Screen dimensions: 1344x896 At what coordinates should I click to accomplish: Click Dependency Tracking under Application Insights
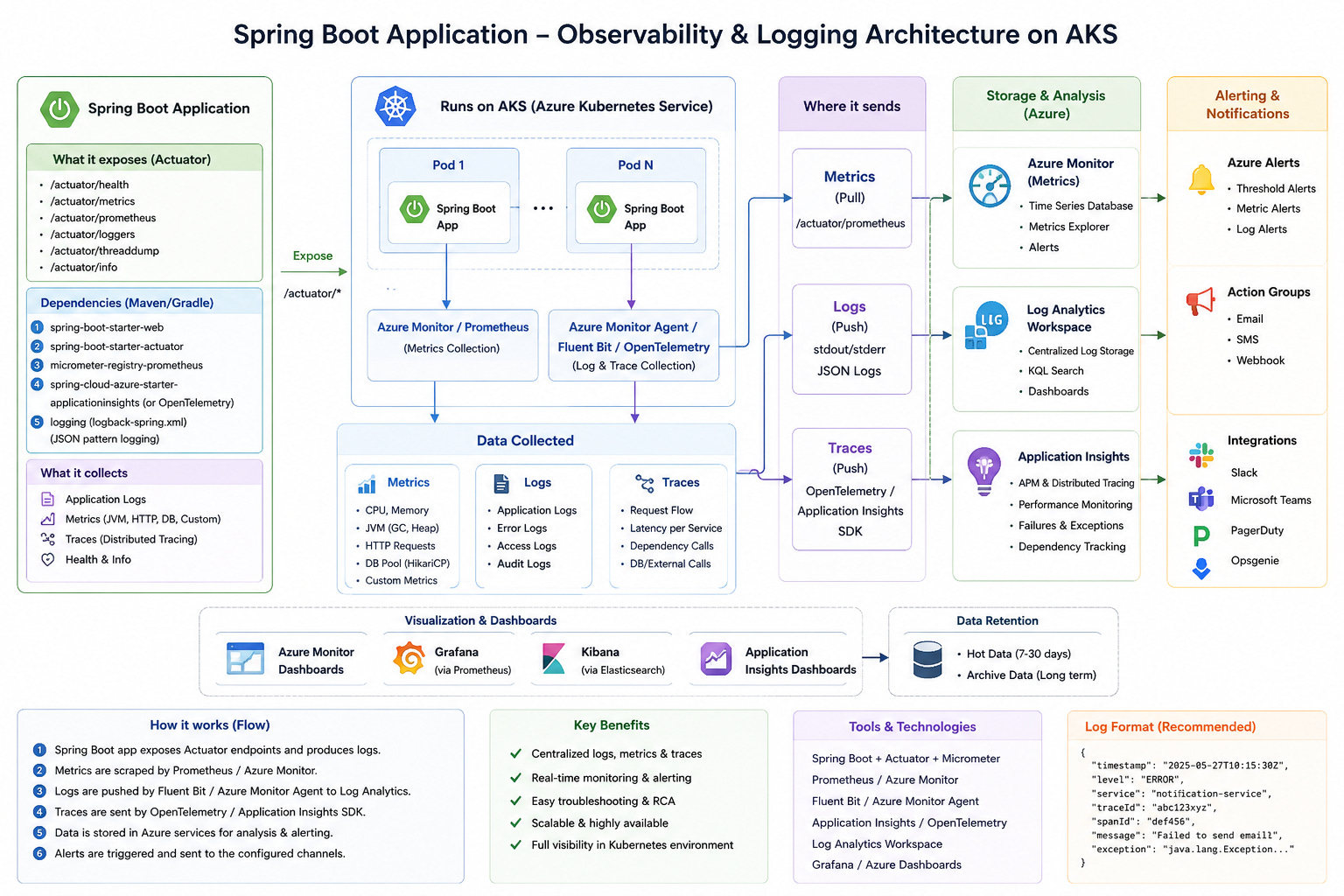pyautogui.click(x=1072, y=547)
